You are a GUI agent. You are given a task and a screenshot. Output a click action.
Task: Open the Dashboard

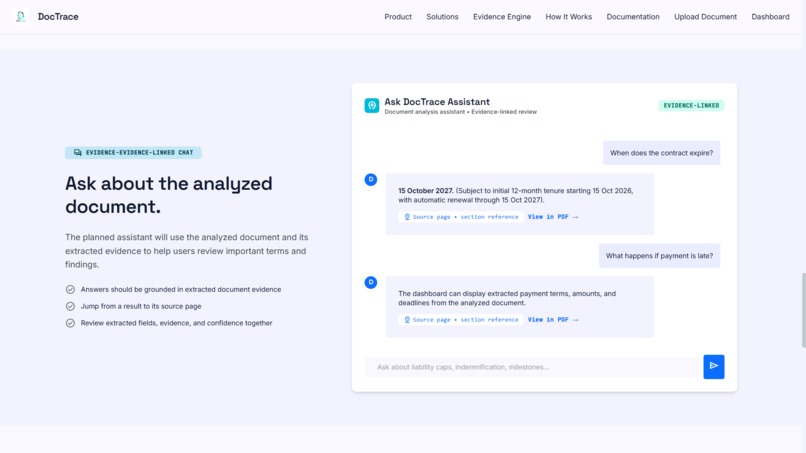tap(770, 16)
